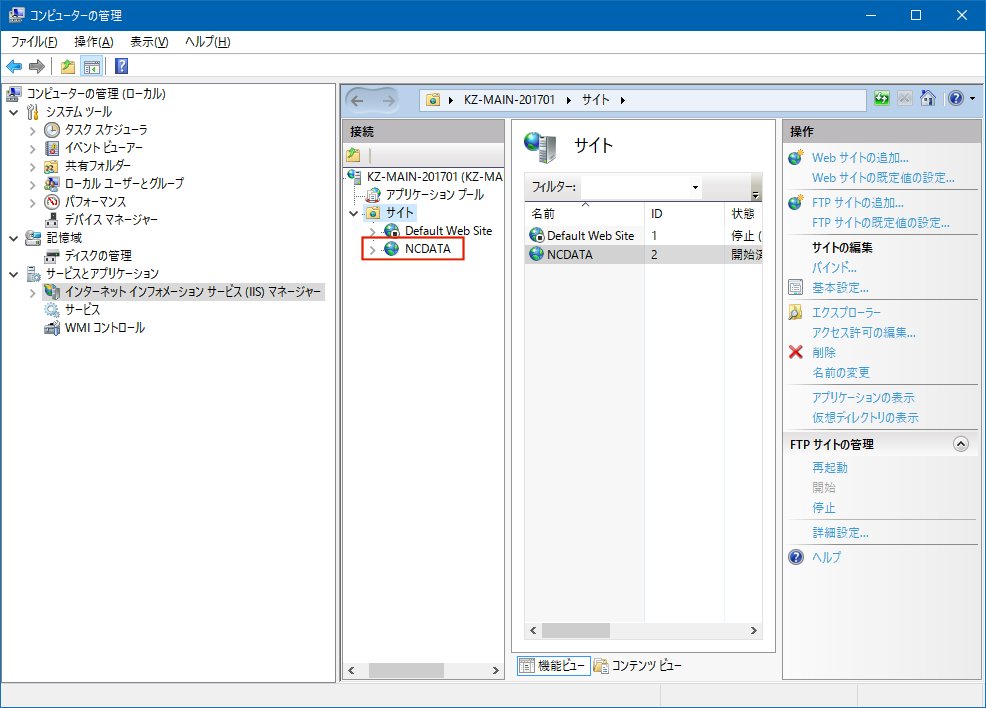The image size is (986, 708).
Task: Select the サービス gear icon
Action: [x=52, y=310]
